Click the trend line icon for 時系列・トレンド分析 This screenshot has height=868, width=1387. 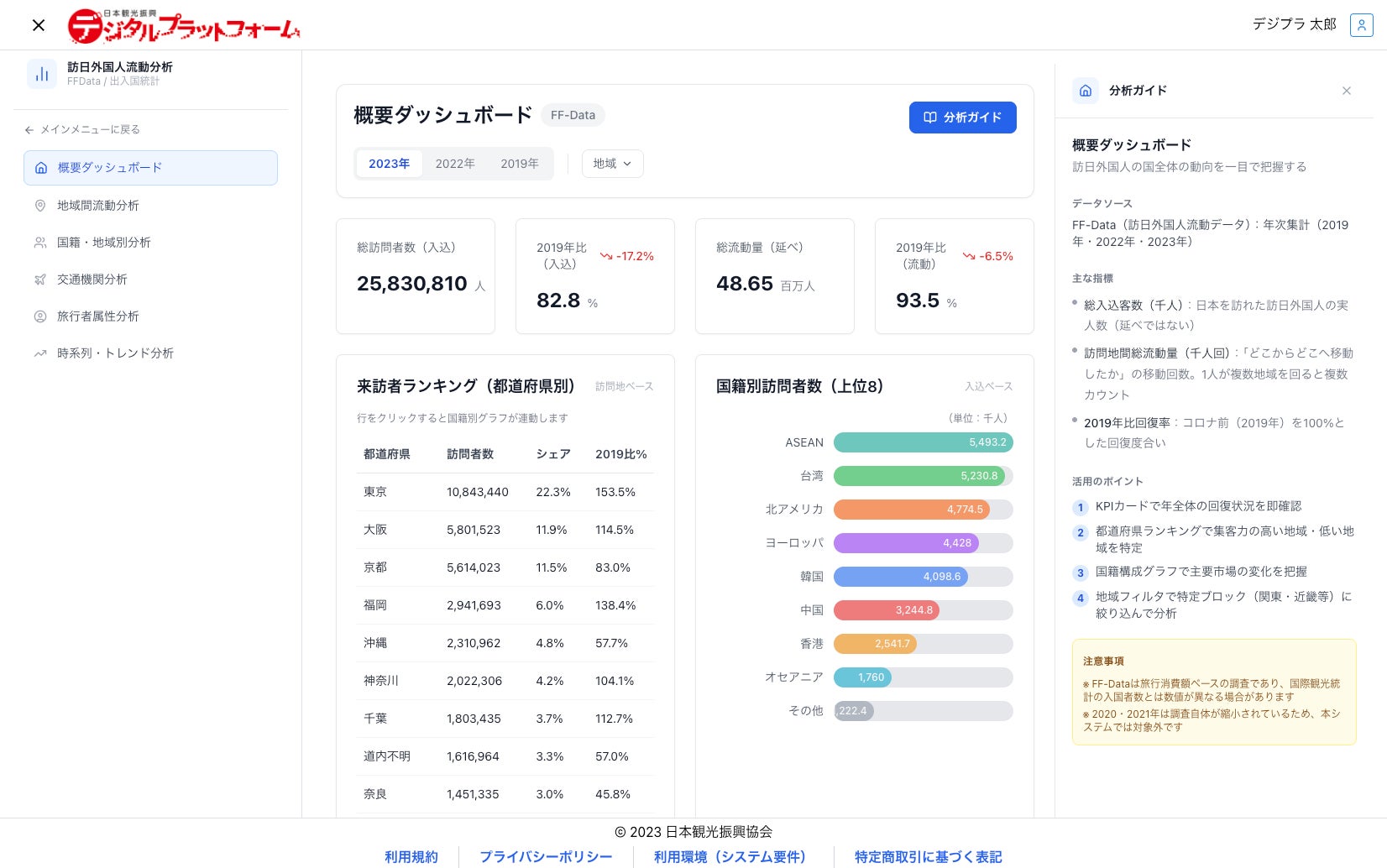[x=40, y=353]
